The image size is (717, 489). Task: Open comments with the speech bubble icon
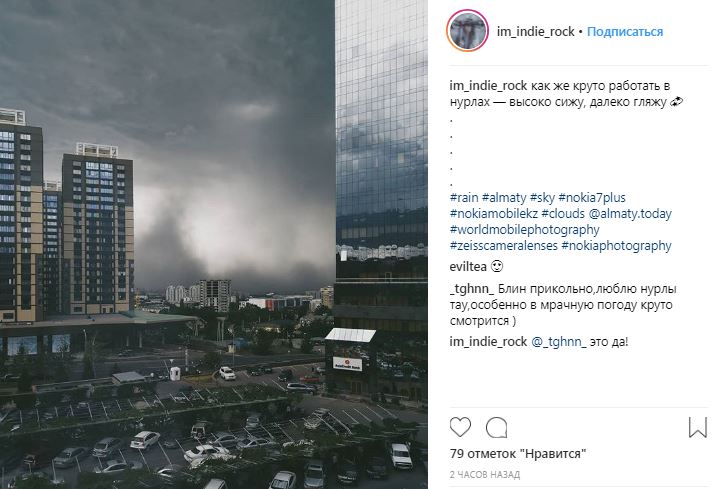[x=497, y=428]
